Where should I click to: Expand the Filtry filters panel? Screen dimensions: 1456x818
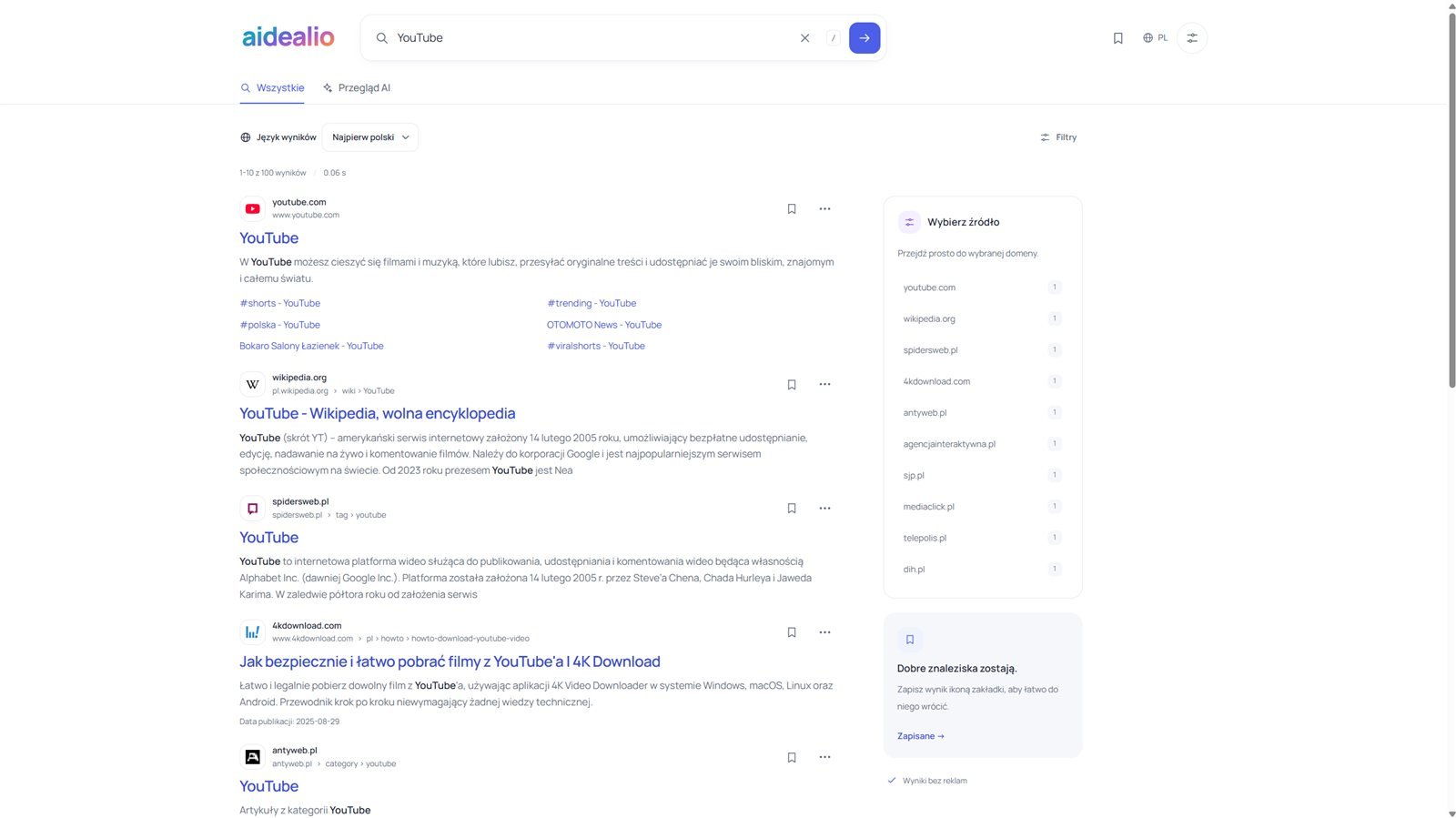(x=1058, y=137)
